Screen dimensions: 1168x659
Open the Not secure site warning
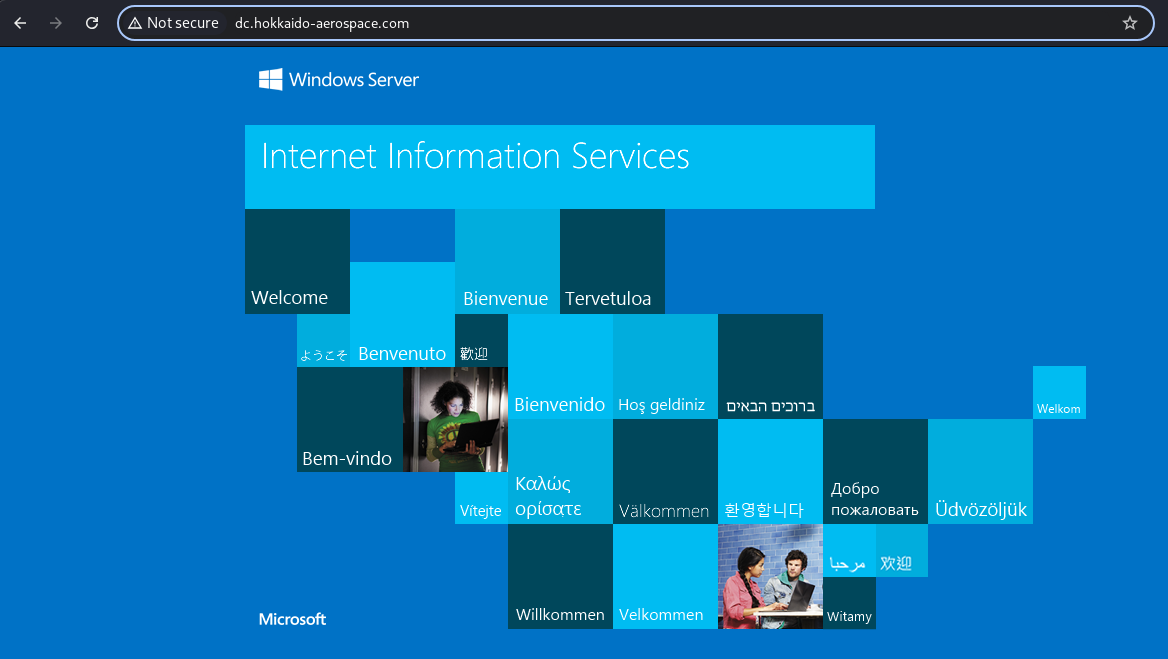[174, 23]
